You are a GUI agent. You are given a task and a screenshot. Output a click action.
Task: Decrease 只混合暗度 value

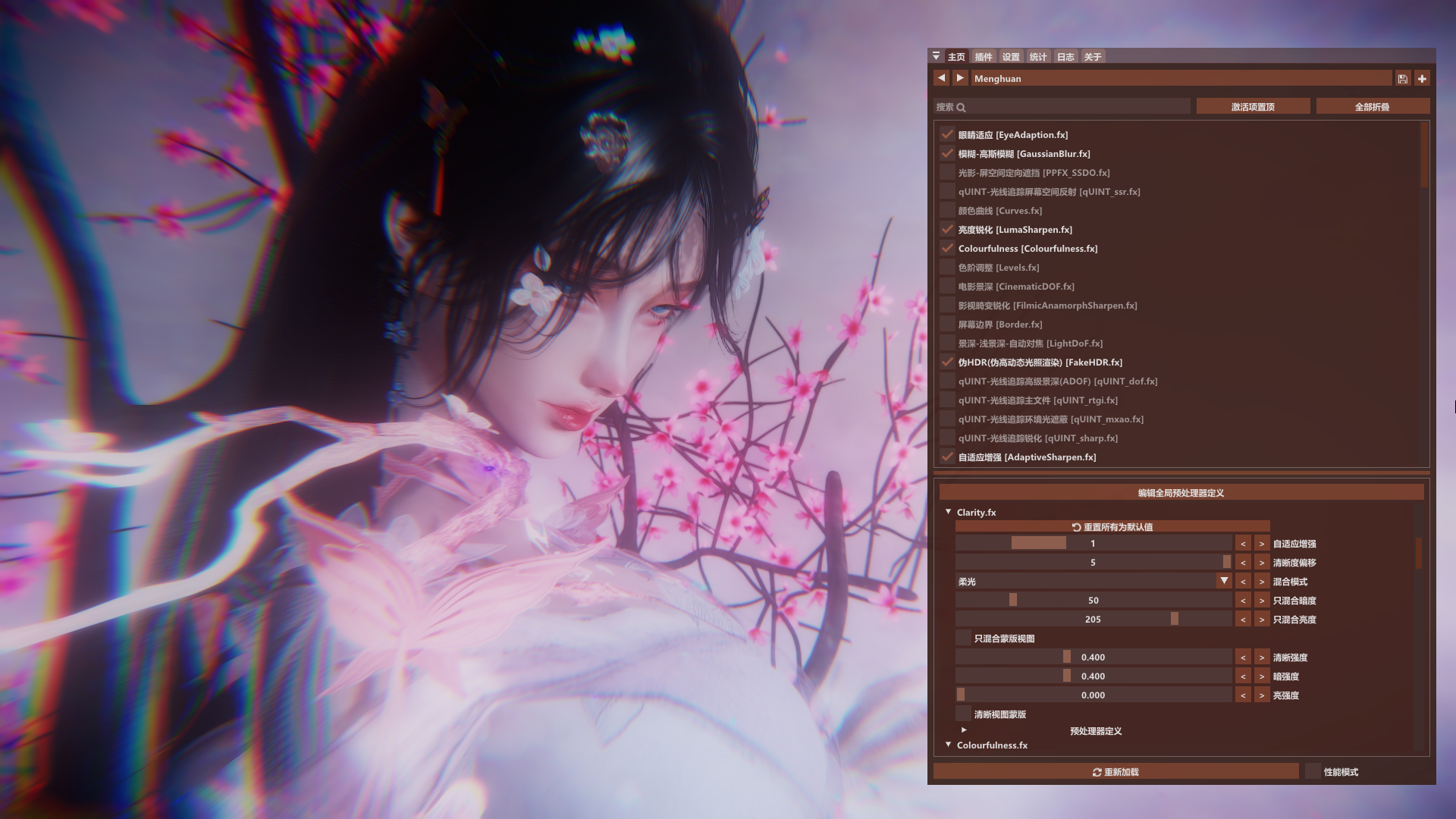click(1243, 601)
